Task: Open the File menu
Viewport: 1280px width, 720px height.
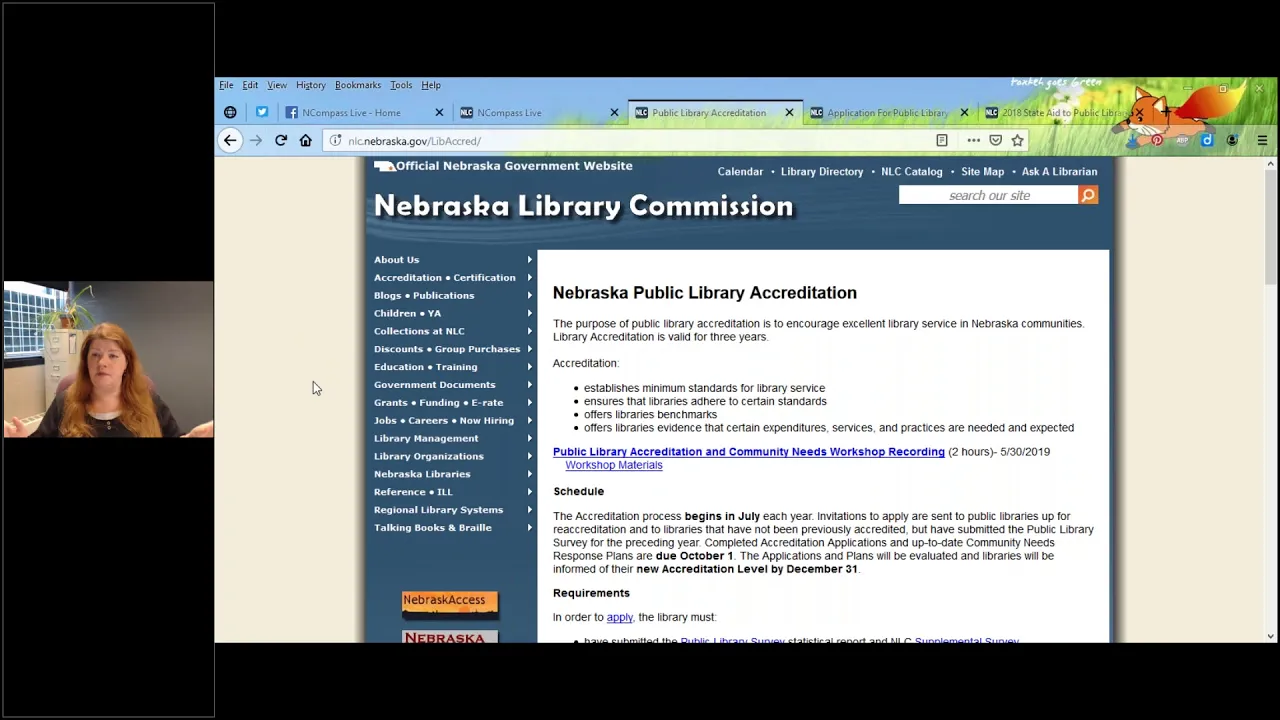Action: coord(227,85)
